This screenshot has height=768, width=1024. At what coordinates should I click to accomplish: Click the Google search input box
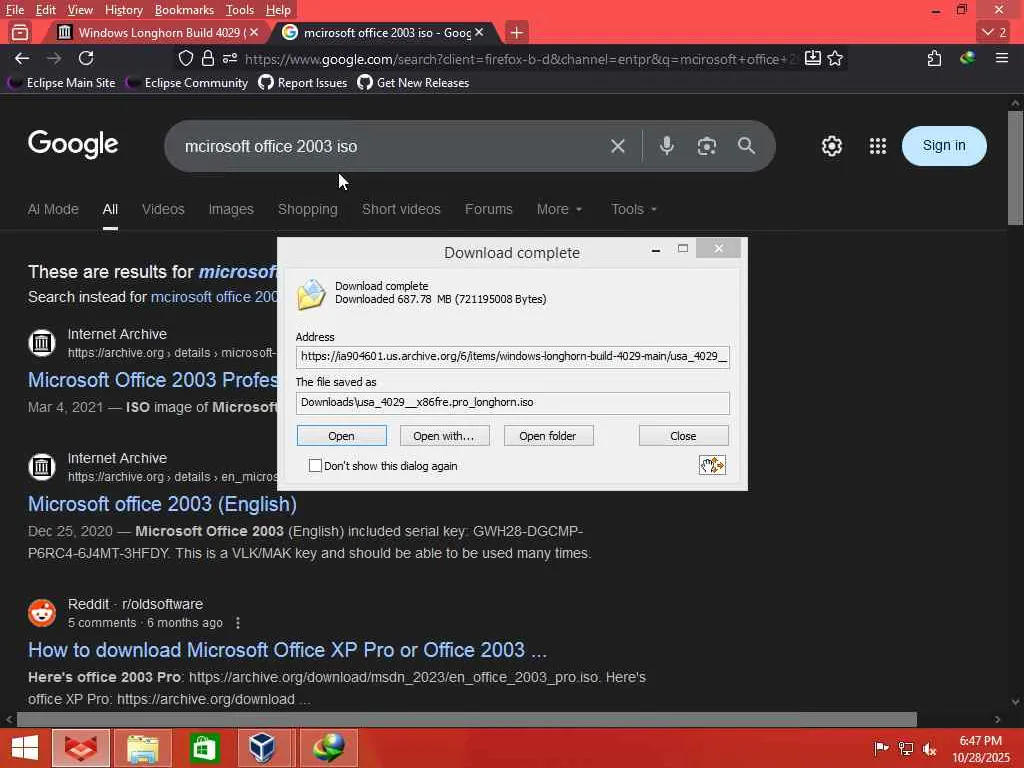[392, 146]
